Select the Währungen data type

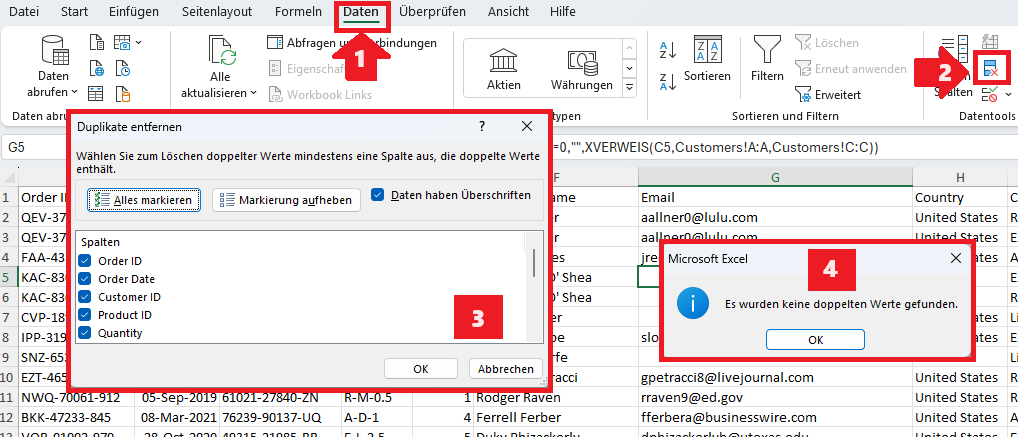click(x=582, y=68)
